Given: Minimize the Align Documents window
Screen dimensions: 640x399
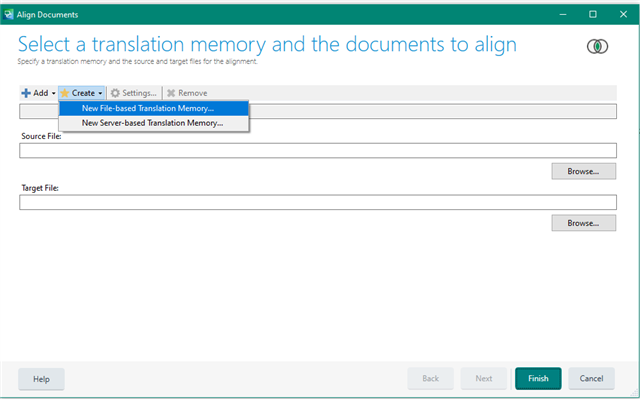Looking at the screenshot, I should point(563,15).
